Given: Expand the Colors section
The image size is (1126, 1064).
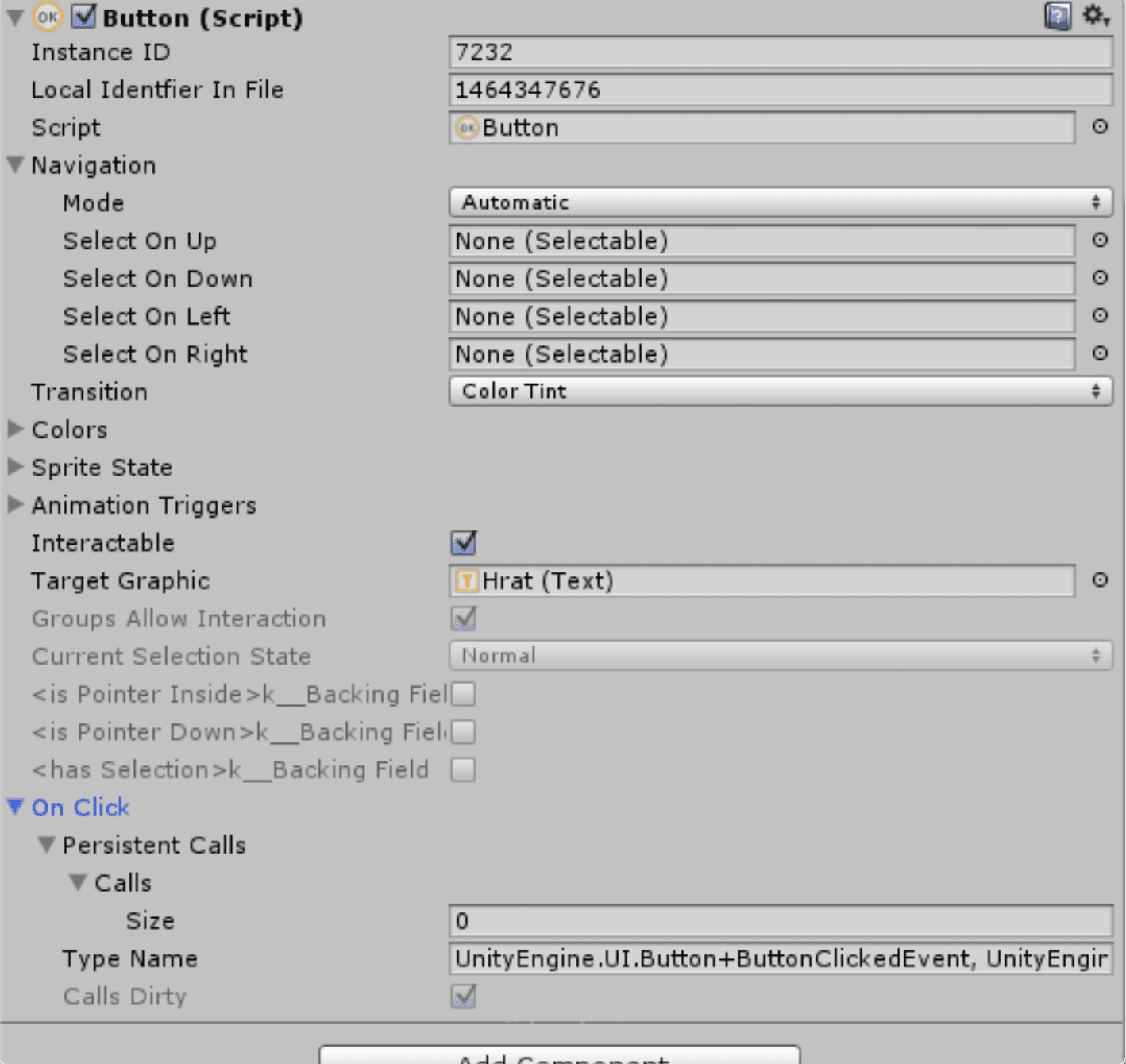Looking at the screenshot, I should (x=15, y=430).
